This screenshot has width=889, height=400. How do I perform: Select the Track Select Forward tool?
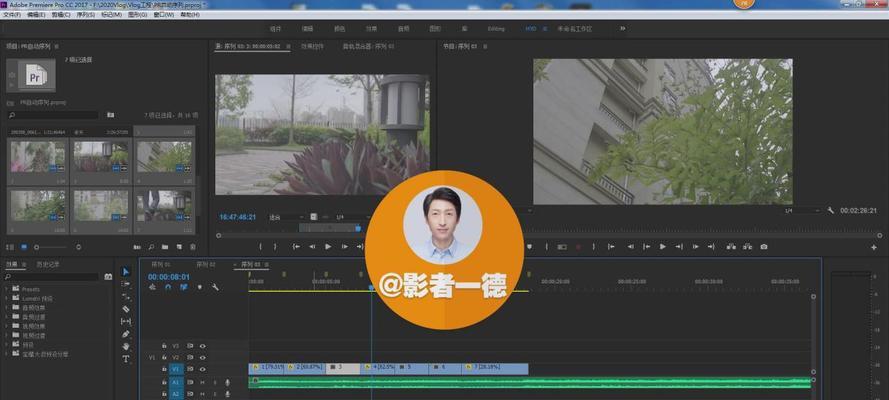(x=126, y=284)
